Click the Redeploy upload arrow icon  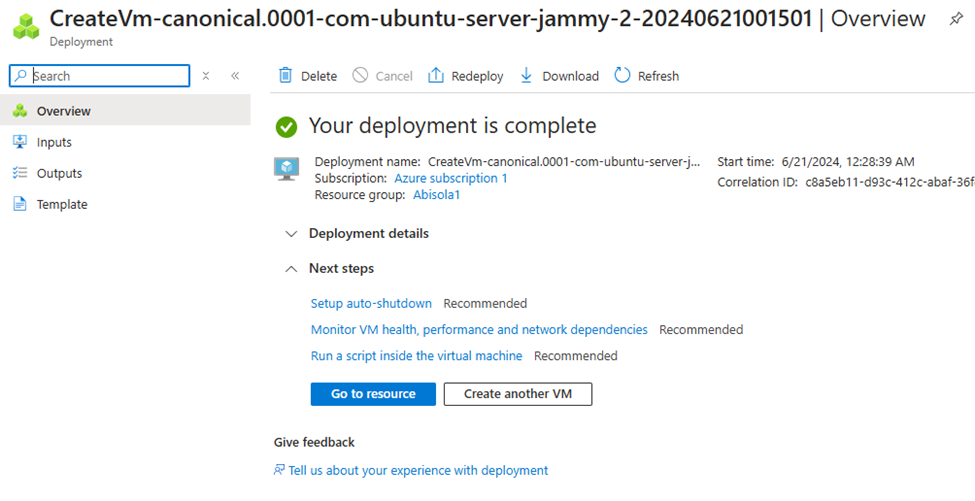coord(435,76)
